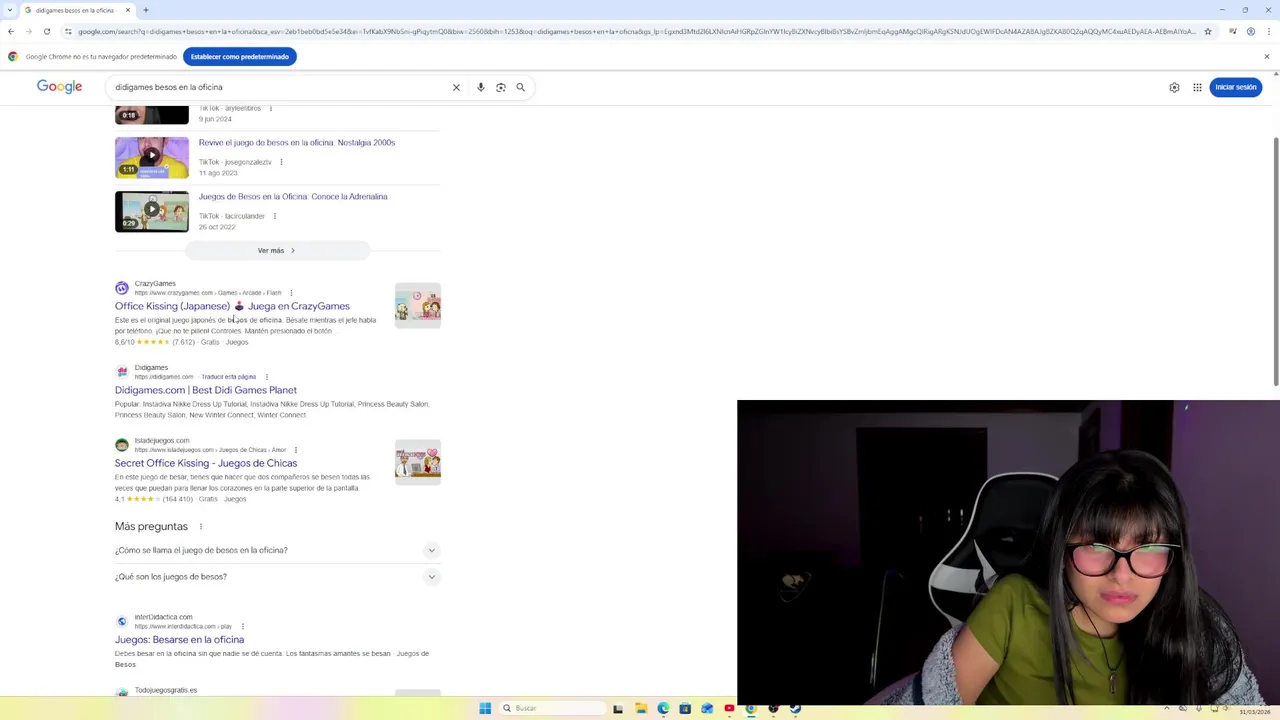Screen dimensions: 1280x720
Task: Open the Google apps grid
Action: (1197, 88)
